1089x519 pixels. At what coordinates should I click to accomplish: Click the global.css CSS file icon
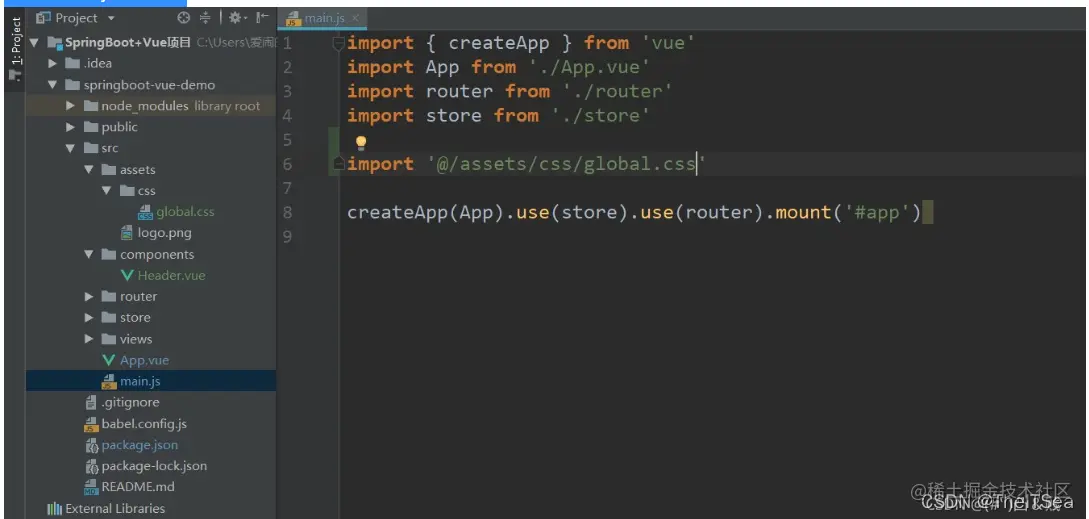point(145,212)
